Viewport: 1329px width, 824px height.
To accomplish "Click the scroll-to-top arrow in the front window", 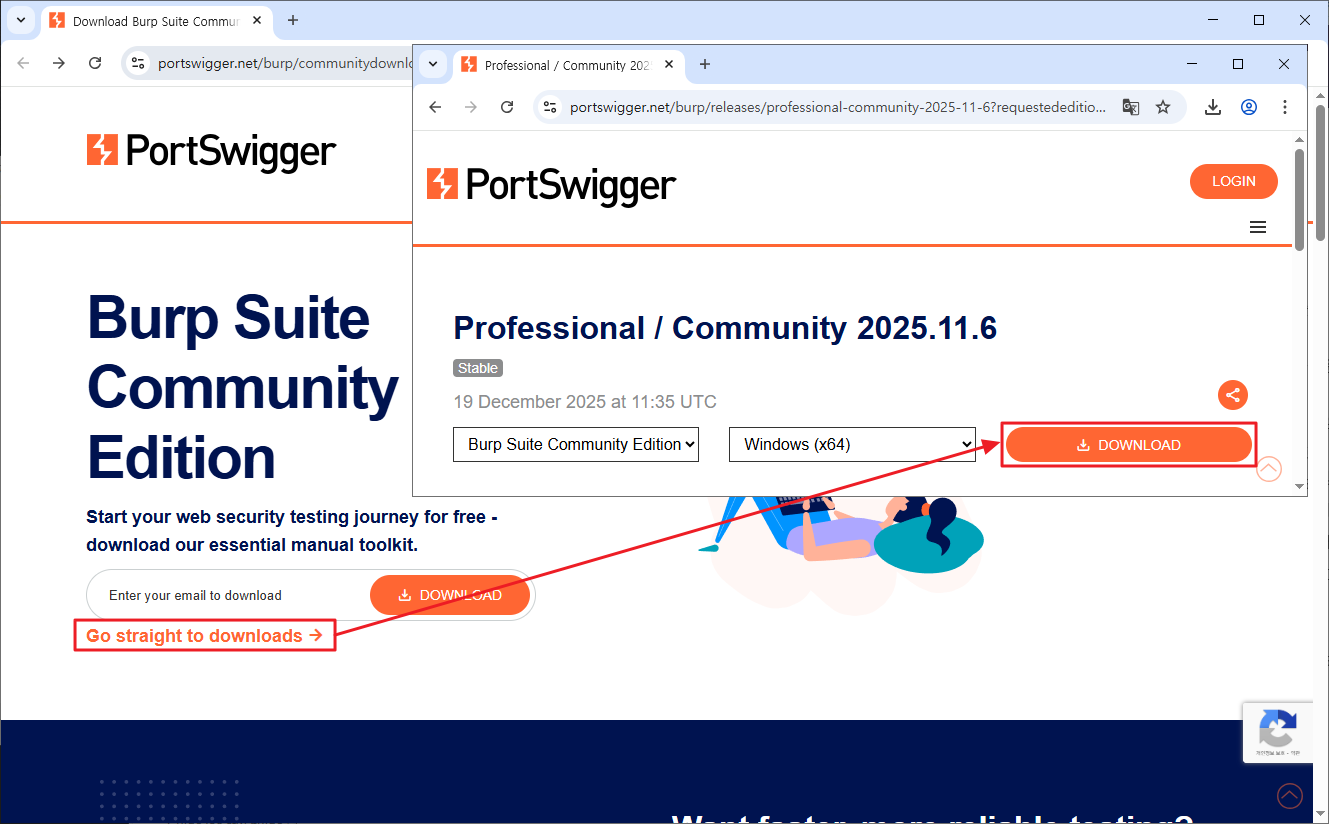I will click(x=1269, y=469).
